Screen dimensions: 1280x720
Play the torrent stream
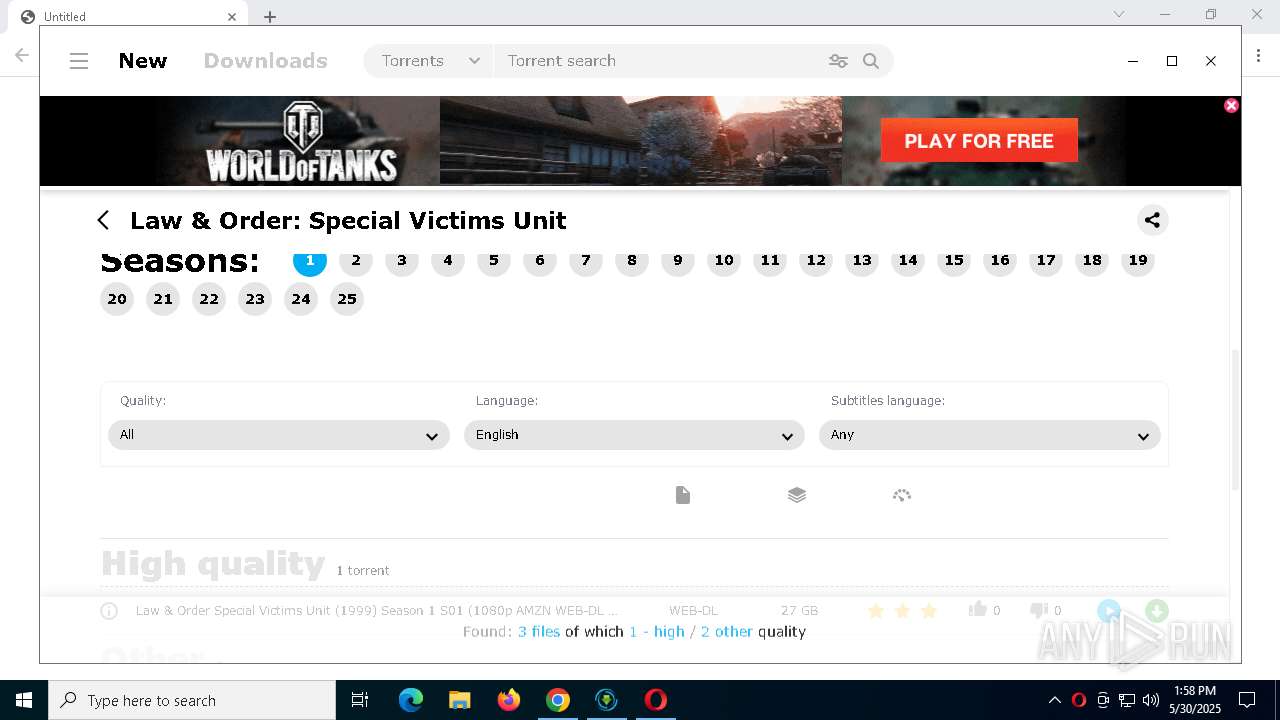(x=1108, y=611)
